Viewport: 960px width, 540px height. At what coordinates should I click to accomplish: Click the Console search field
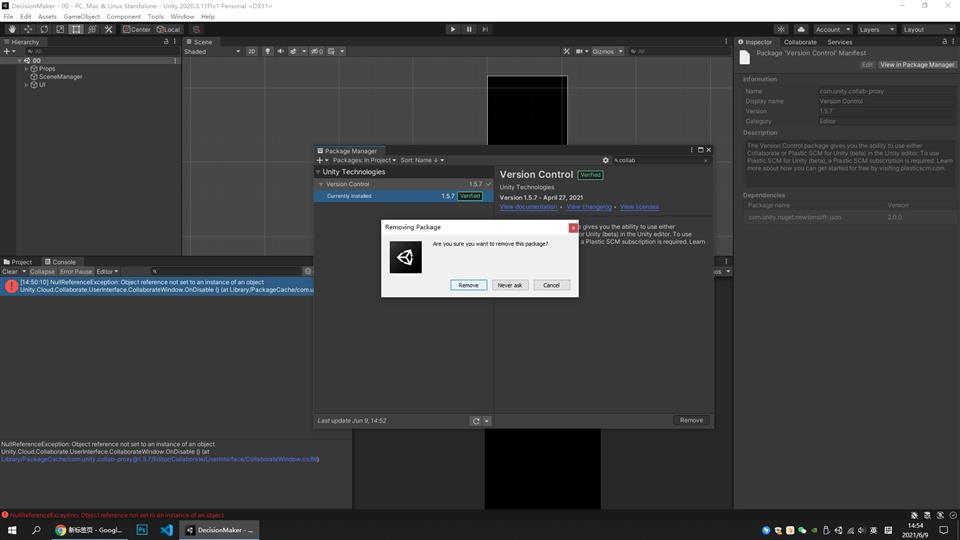tap(225, 272)
